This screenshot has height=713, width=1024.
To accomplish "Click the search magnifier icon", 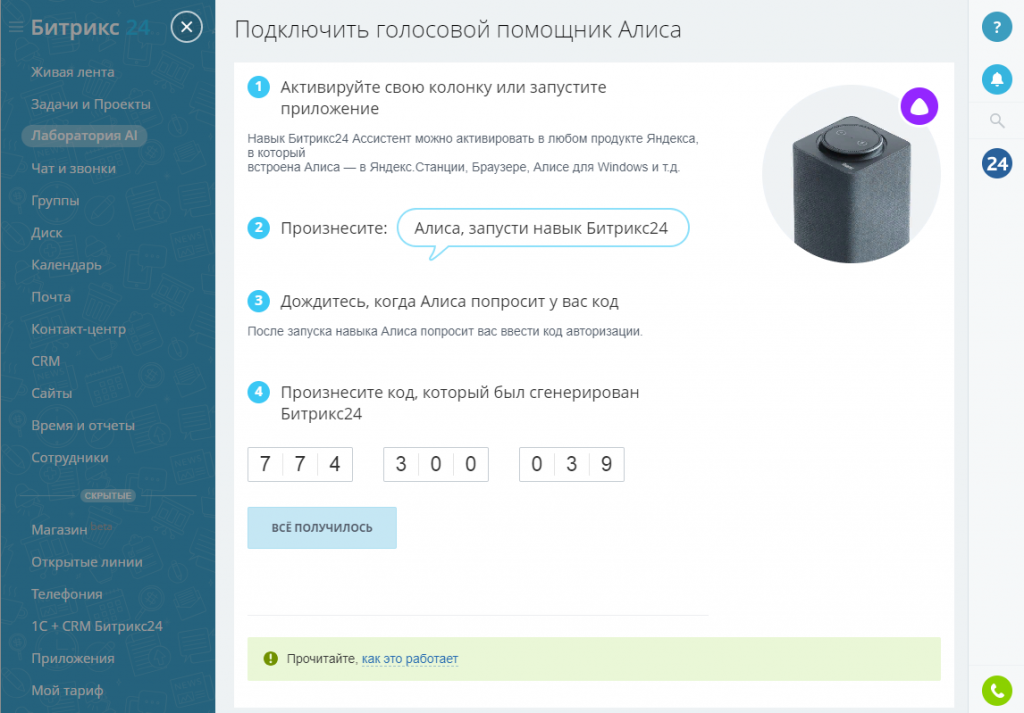I will (x=996, y=121).
